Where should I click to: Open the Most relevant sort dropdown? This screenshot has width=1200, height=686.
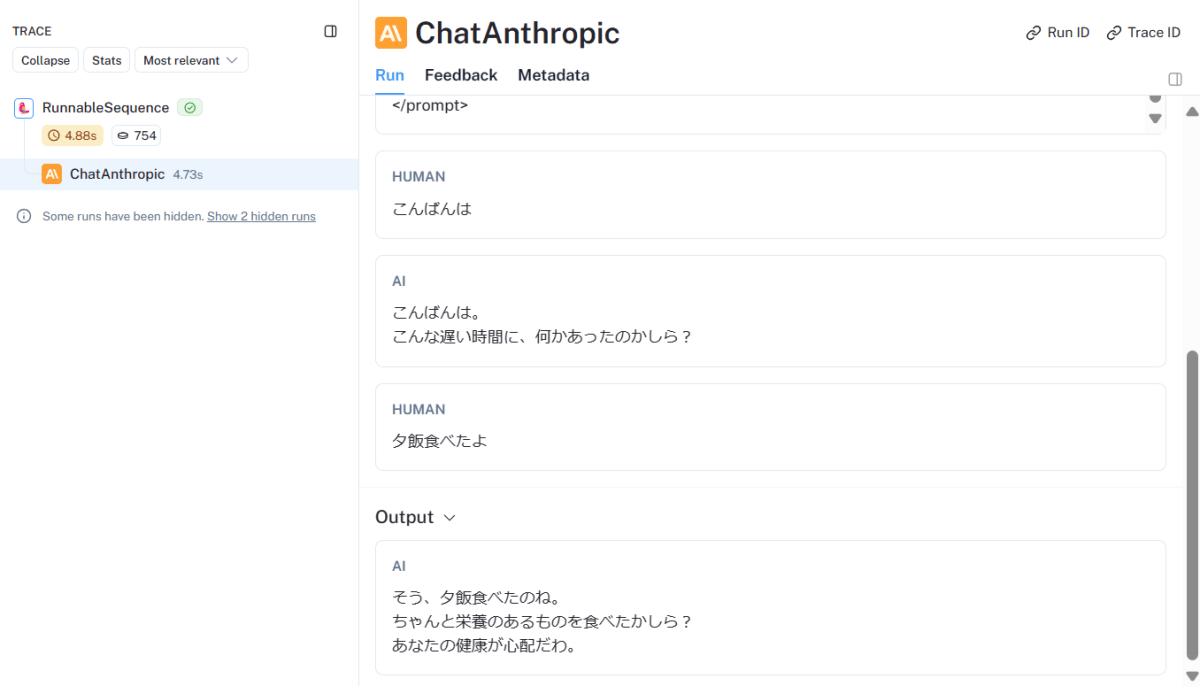point(191,60)
